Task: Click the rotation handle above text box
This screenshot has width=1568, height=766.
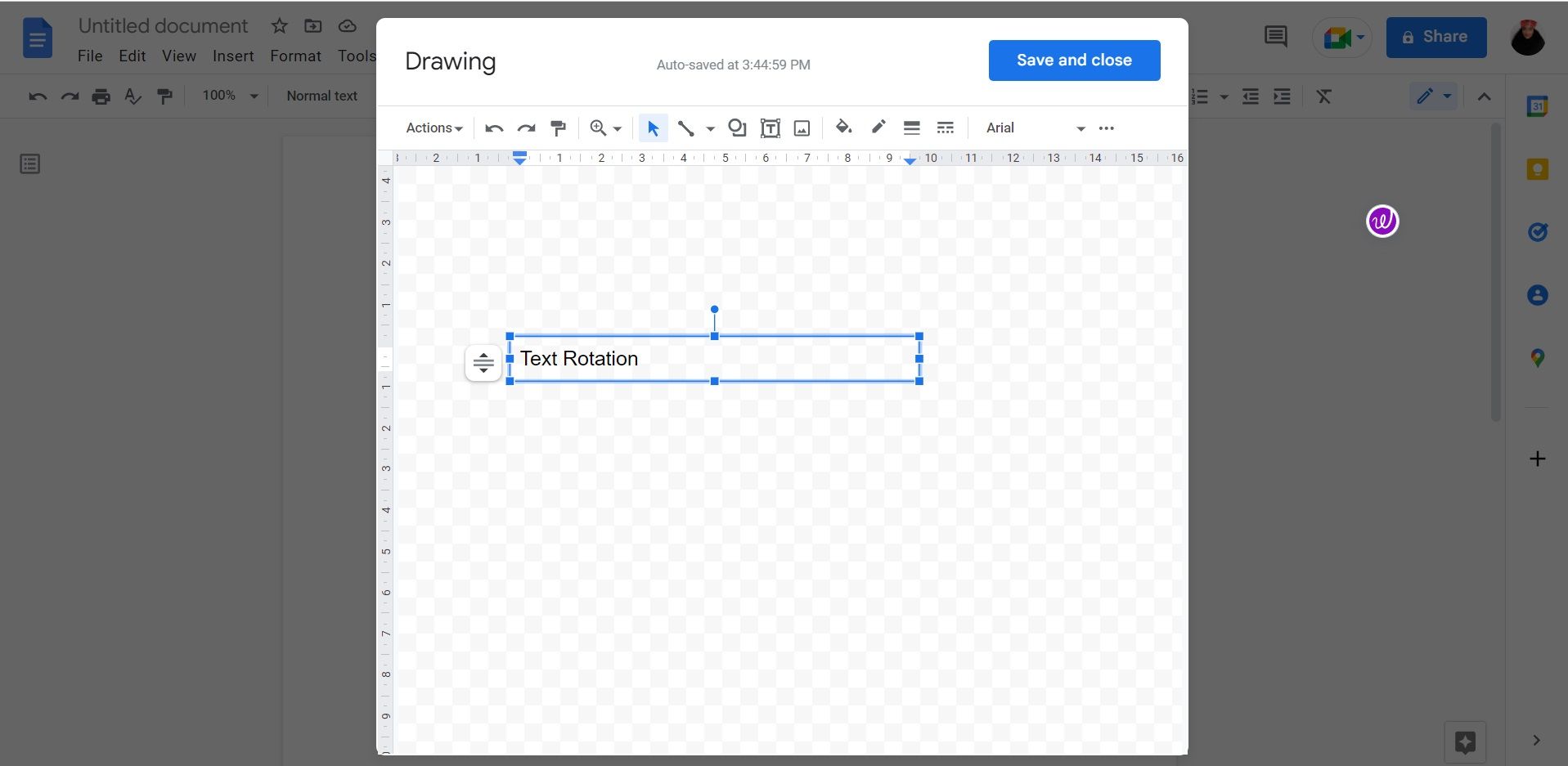Action: click(714, 310)
